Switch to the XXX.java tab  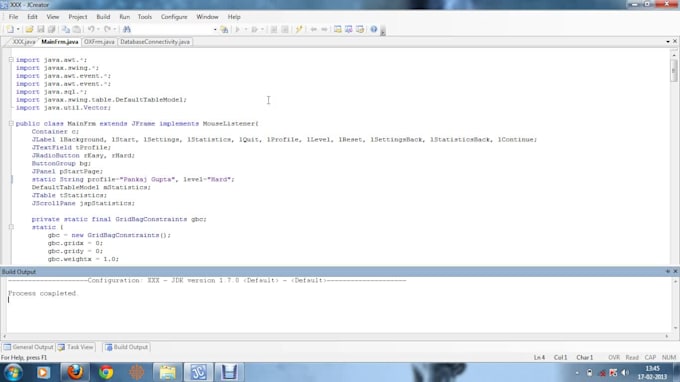(x=23, y=42)
